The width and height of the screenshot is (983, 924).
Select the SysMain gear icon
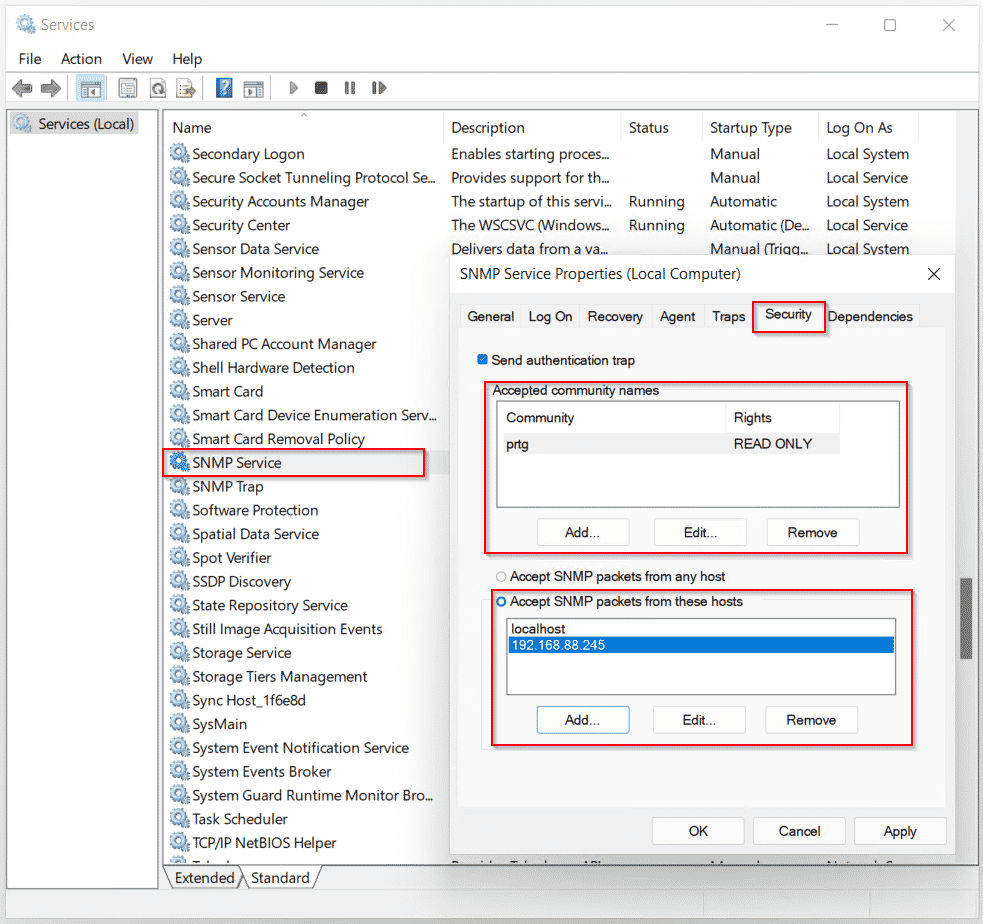point(179,723)
